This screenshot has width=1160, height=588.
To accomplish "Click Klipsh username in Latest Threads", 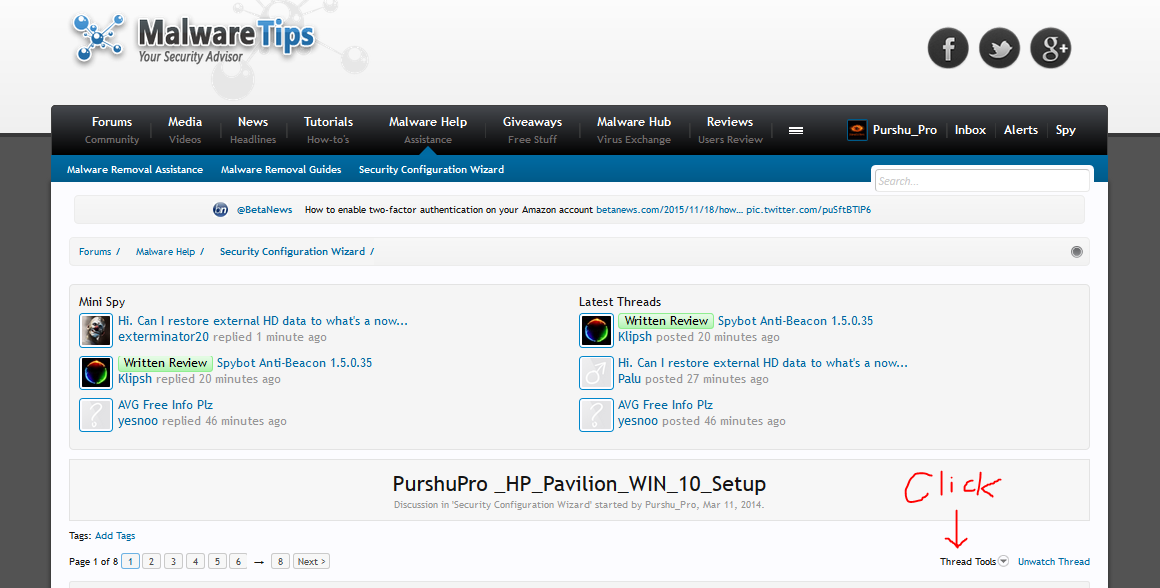I will coord(635,337).
